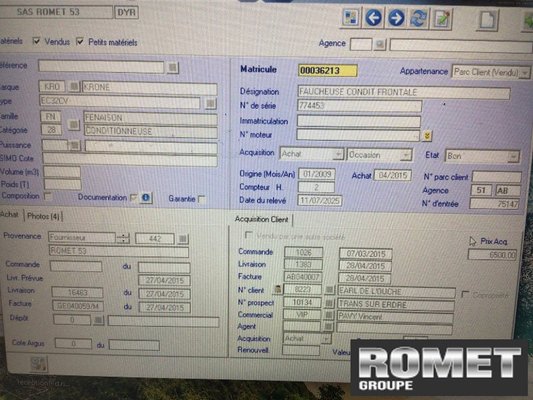
Task: Open the Agence search lookup icon
Action: coord(380,45)
